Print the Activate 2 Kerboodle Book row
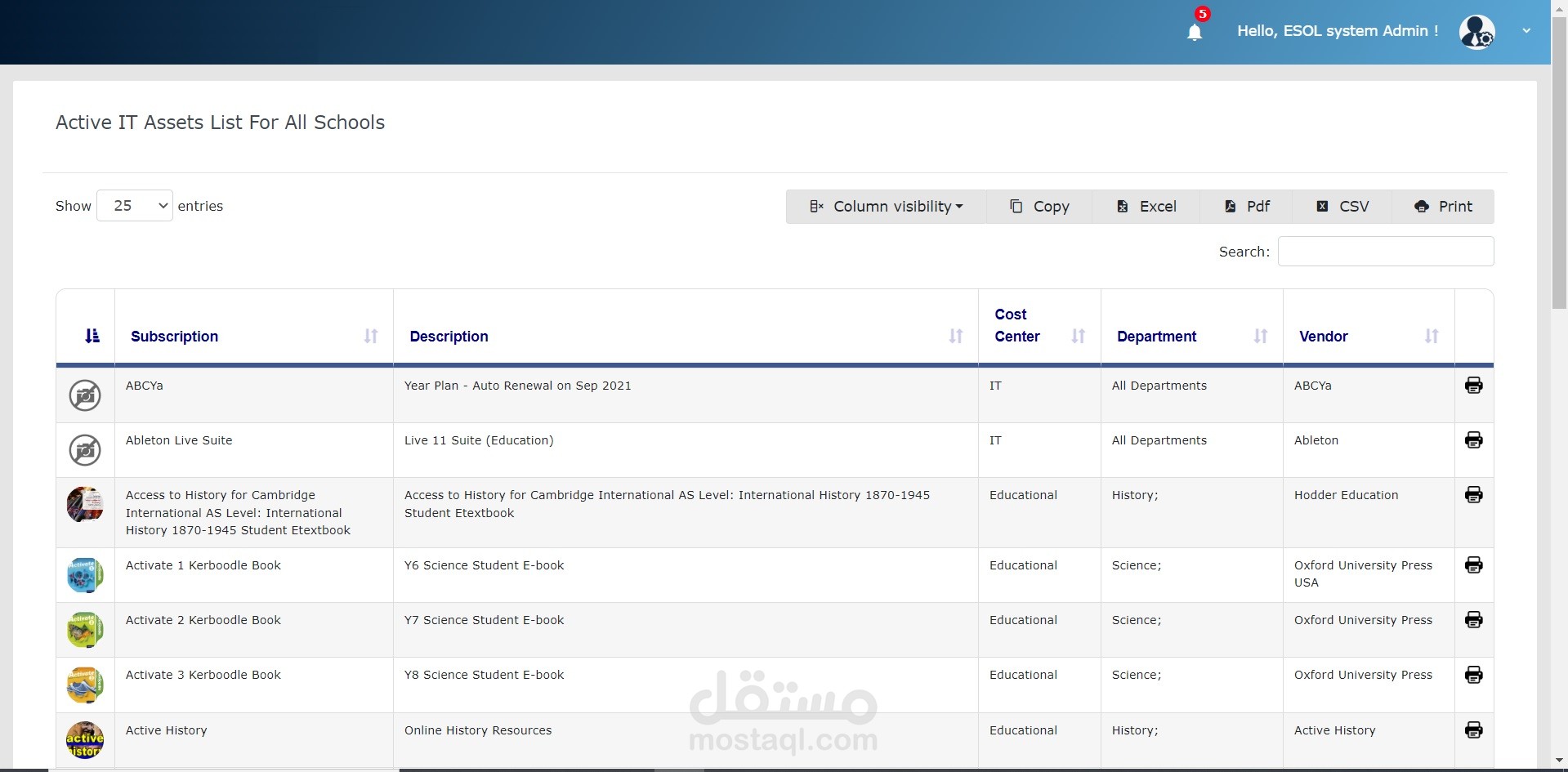The image size is (1568, 772). [1474, 620]
